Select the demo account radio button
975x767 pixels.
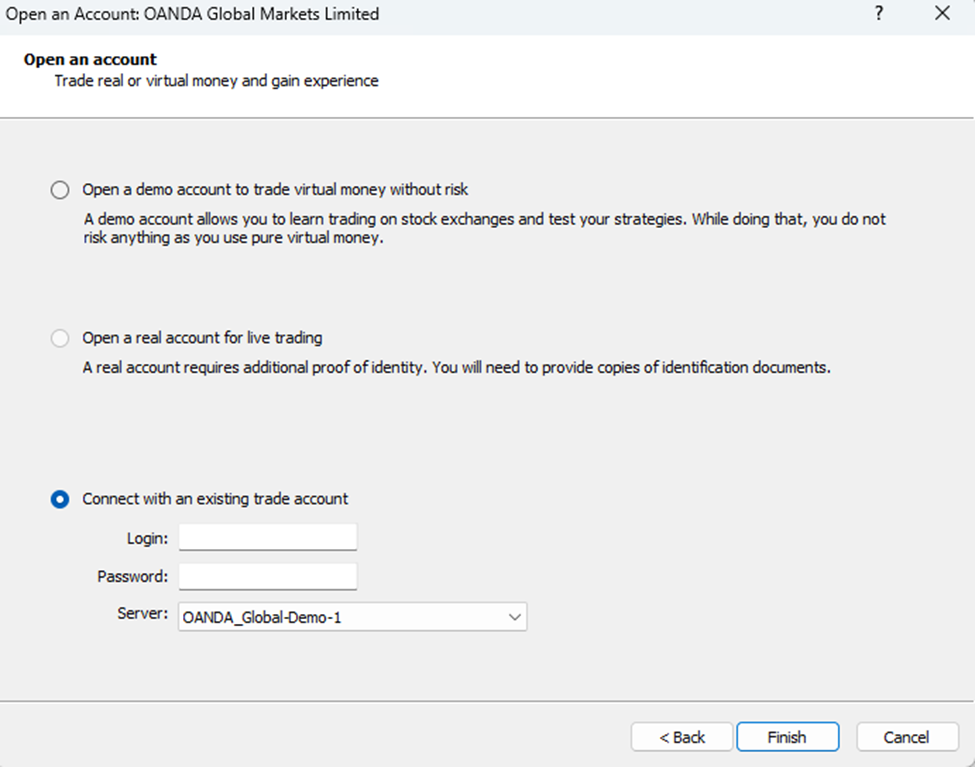click(60, 190)
